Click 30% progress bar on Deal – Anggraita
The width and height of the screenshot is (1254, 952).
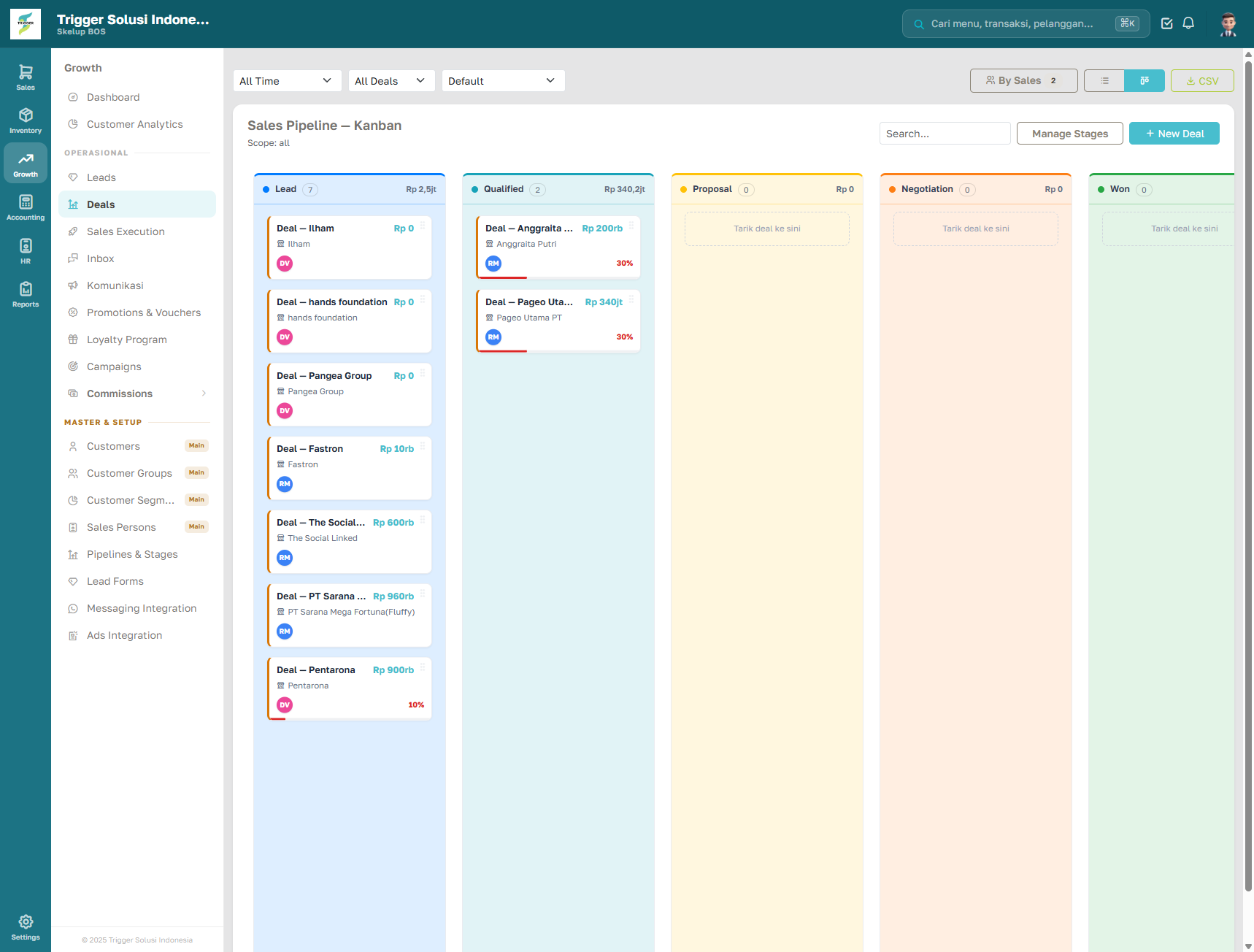click(558, 277)
